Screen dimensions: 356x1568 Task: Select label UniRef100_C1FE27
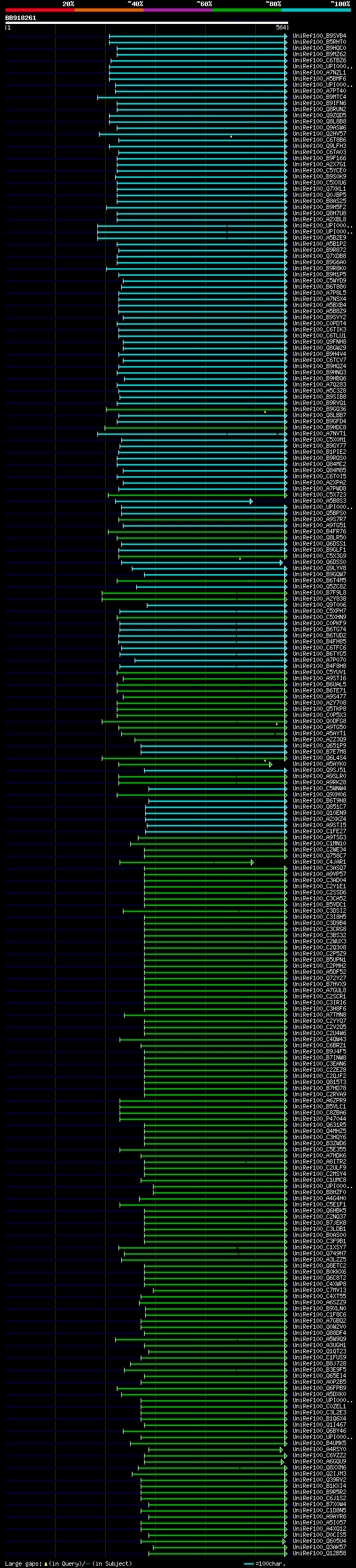[319, 831]
